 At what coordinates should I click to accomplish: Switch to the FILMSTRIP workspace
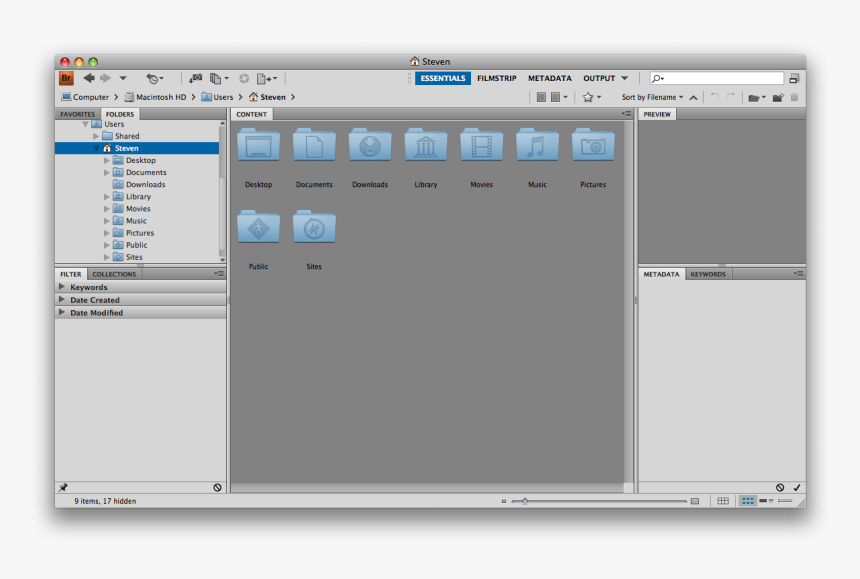[497, 77]
